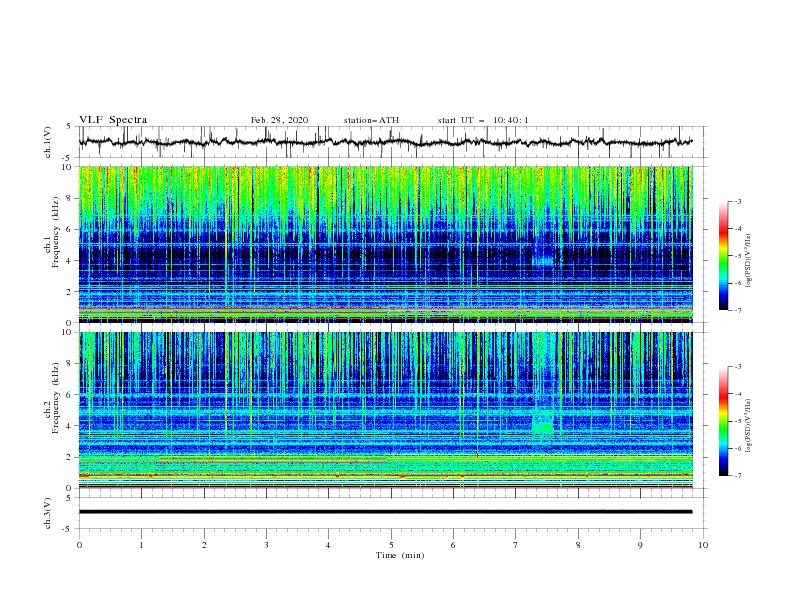Screen dimensions: 792x612
Task: Click the 'start UT = 10:40:1' label
Action: click(483, 120)
